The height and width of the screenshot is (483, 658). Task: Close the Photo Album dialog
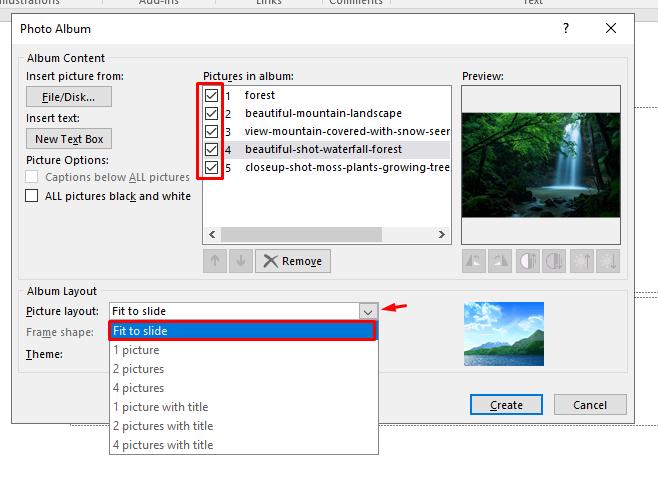click(611, 29)
